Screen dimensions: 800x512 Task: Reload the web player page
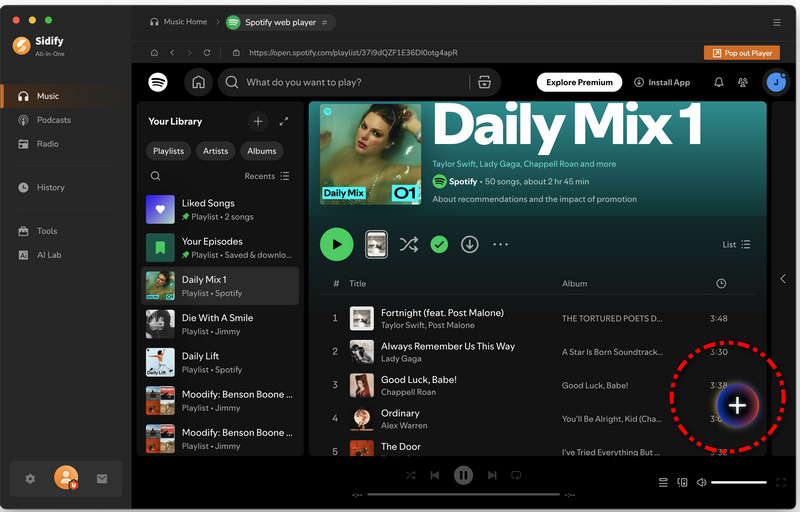[207, 53]
